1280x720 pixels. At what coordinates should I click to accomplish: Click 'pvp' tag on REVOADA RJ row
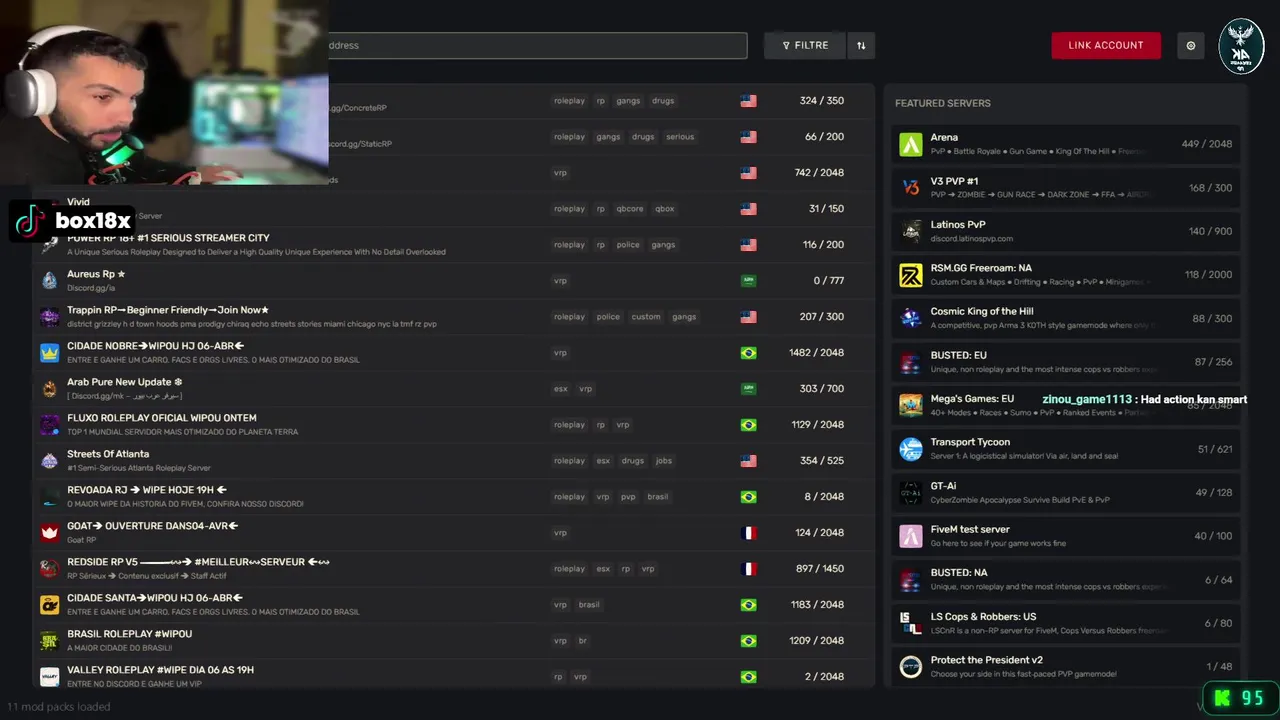(628, 497)
